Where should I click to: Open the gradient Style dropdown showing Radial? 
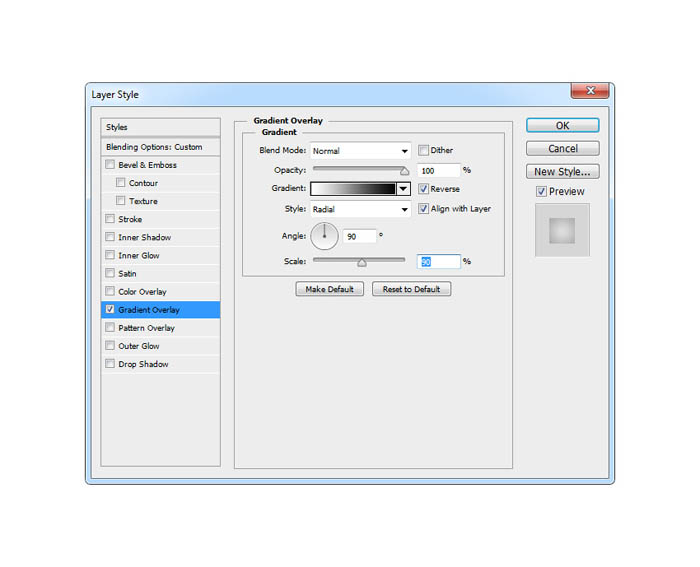360,209
